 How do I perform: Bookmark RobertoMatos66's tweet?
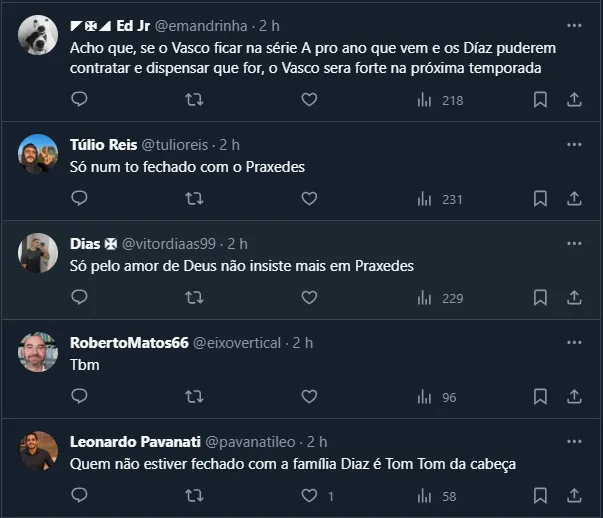pos(540,397)
